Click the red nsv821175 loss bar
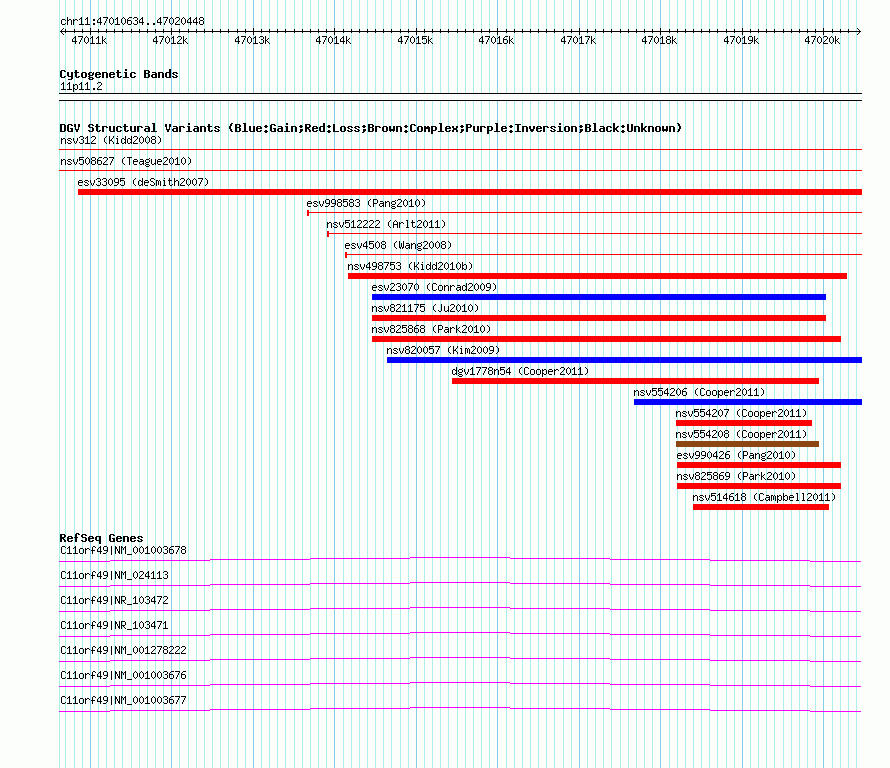The width and height of the screenshot is (890, 768). point(599,318)
